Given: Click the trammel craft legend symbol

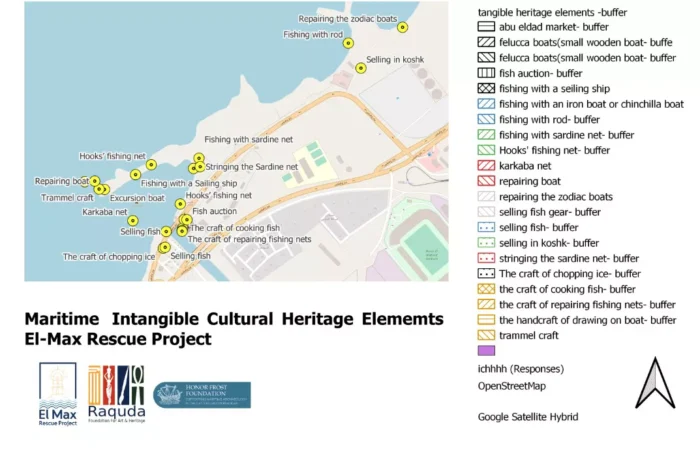Looking at the screenshot, I should pos(487,335).
